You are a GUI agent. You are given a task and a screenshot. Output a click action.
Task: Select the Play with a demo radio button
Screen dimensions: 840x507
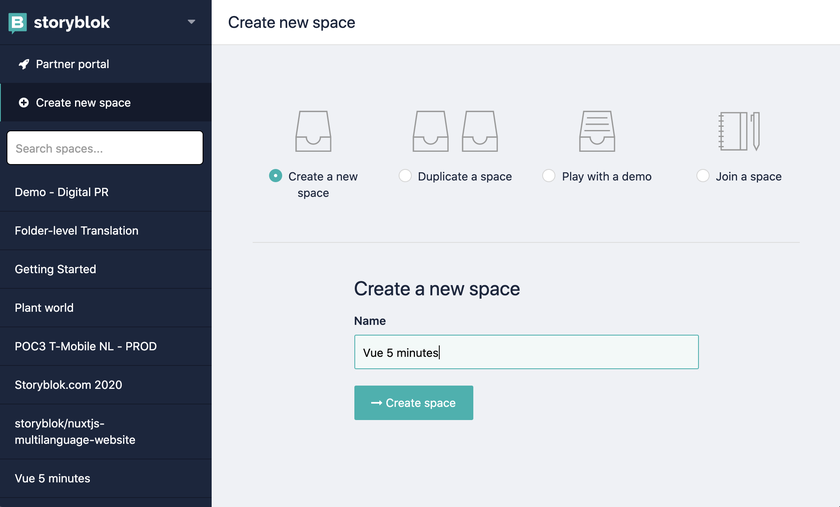point(549,176)
